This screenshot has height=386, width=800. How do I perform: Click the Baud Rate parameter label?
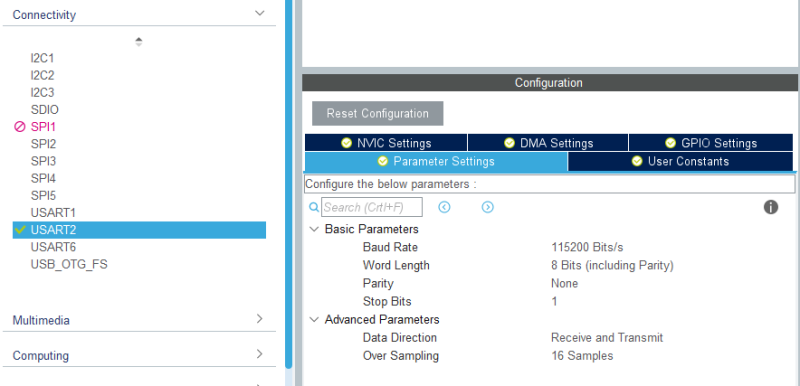390,247
